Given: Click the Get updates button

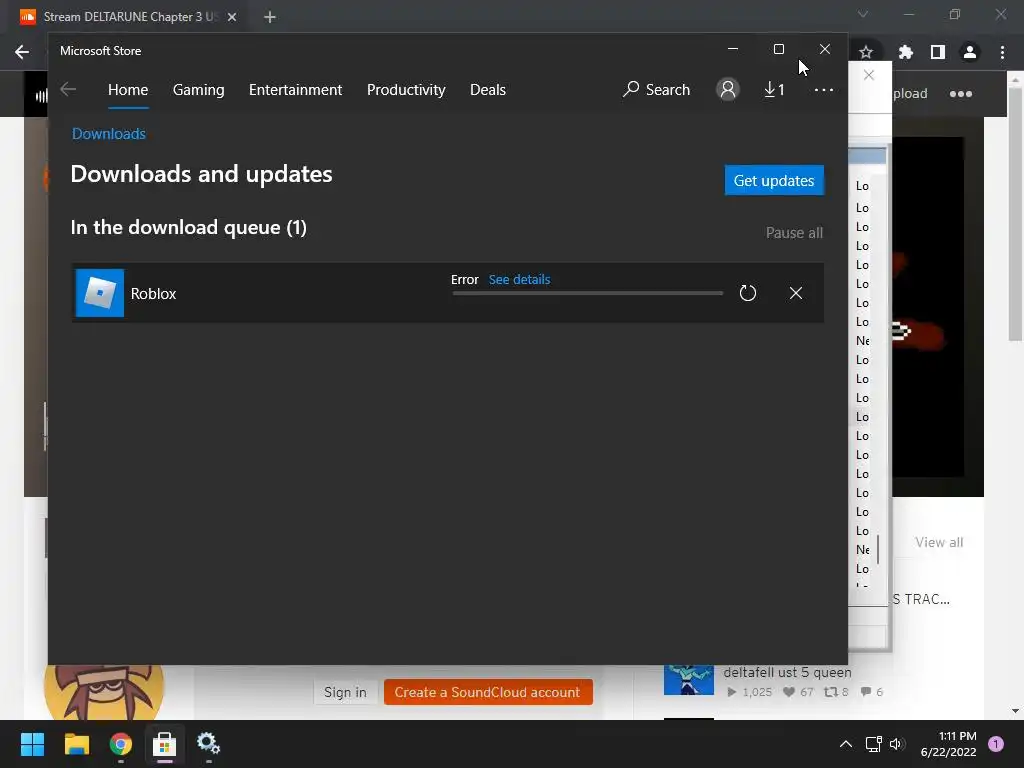Looking at the screenshot, I should pos(774,180).
